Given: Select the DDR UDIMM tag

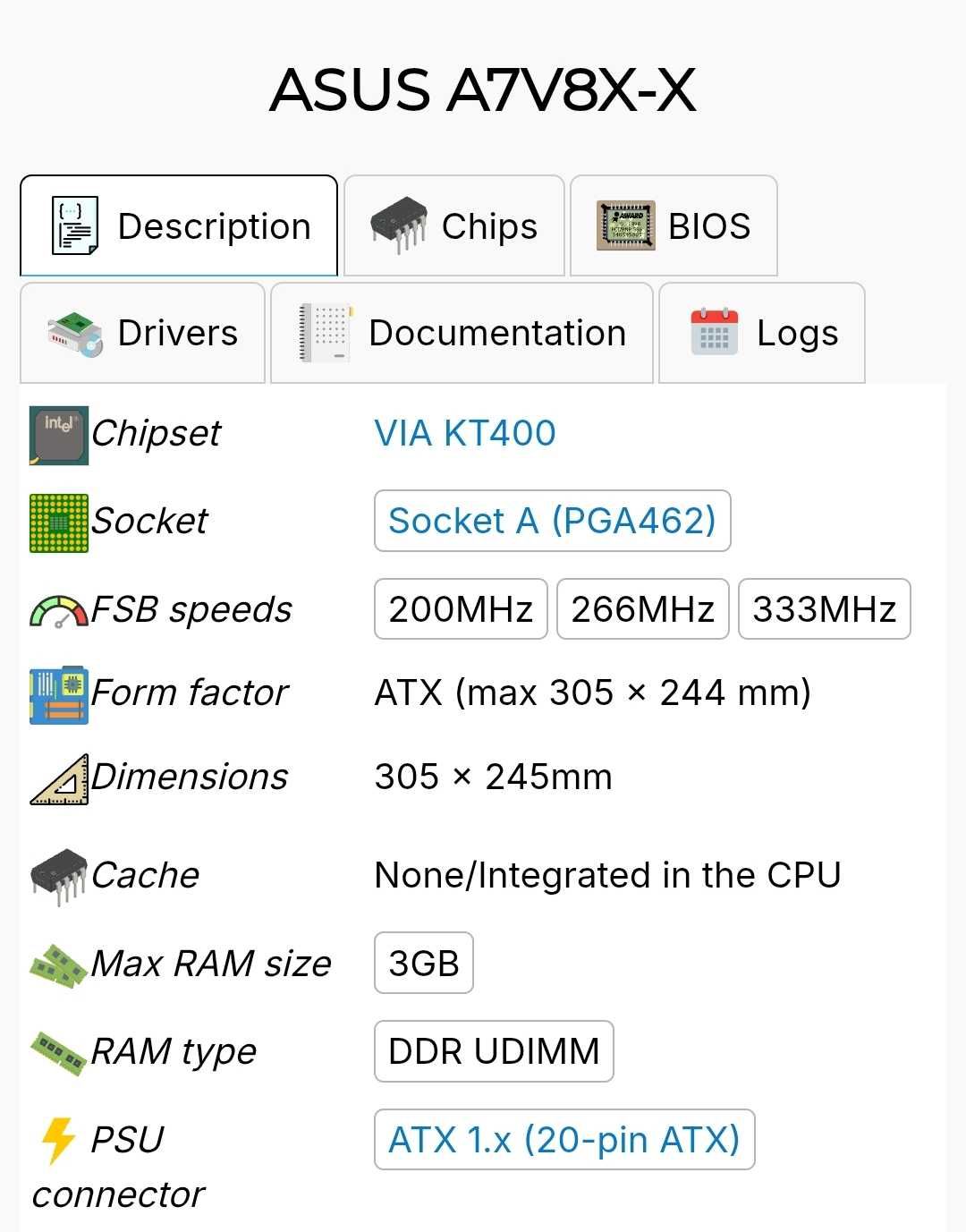Looking at the screenshot, I should (x=494, y=1051).
